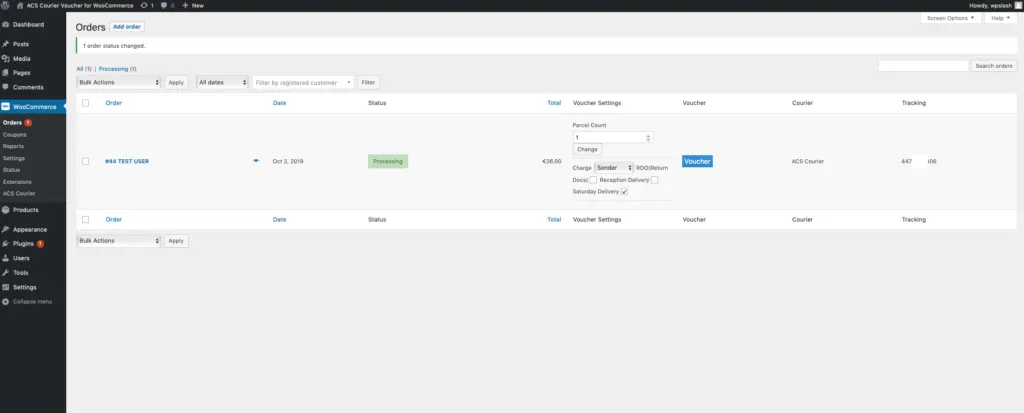Open the All dates dropdown
This screenshot has height=413, width=1024.
point(222,82)
